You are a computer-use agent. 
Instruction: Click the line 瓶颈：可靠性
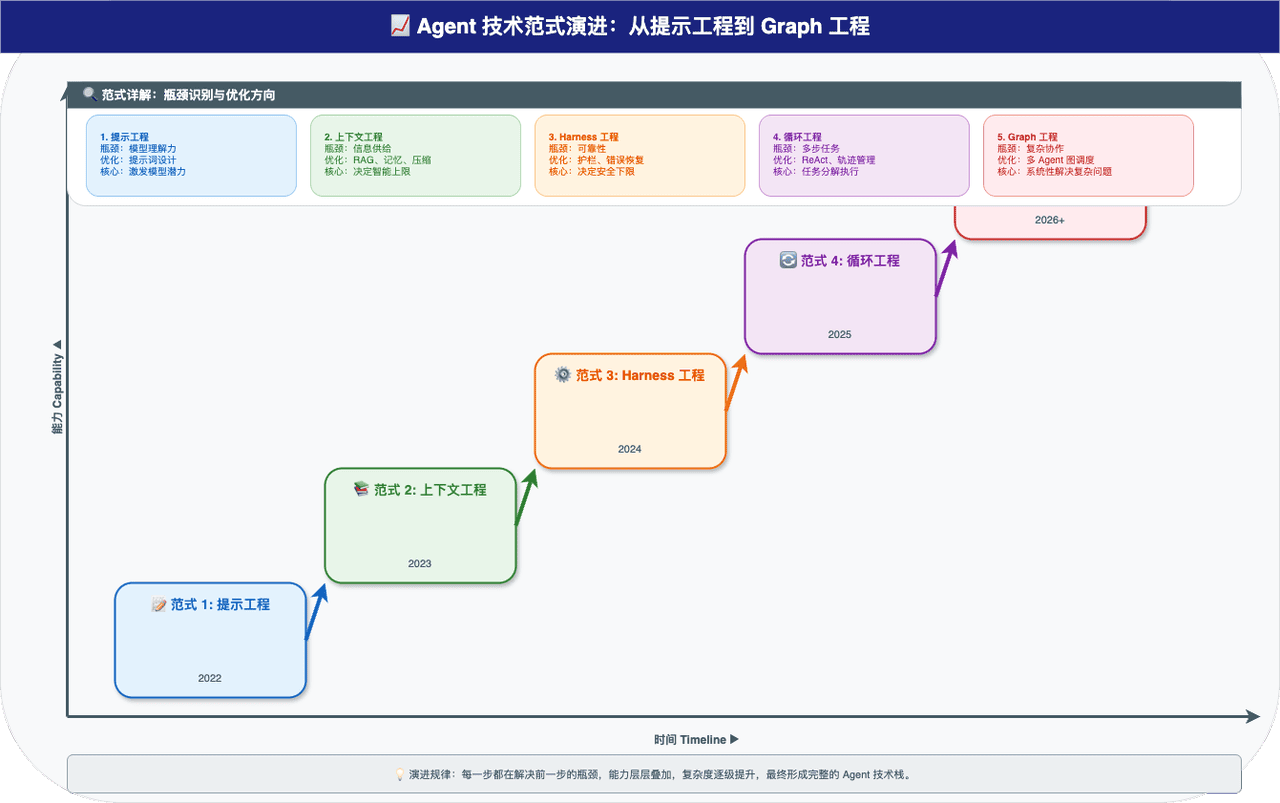[577, 148]
